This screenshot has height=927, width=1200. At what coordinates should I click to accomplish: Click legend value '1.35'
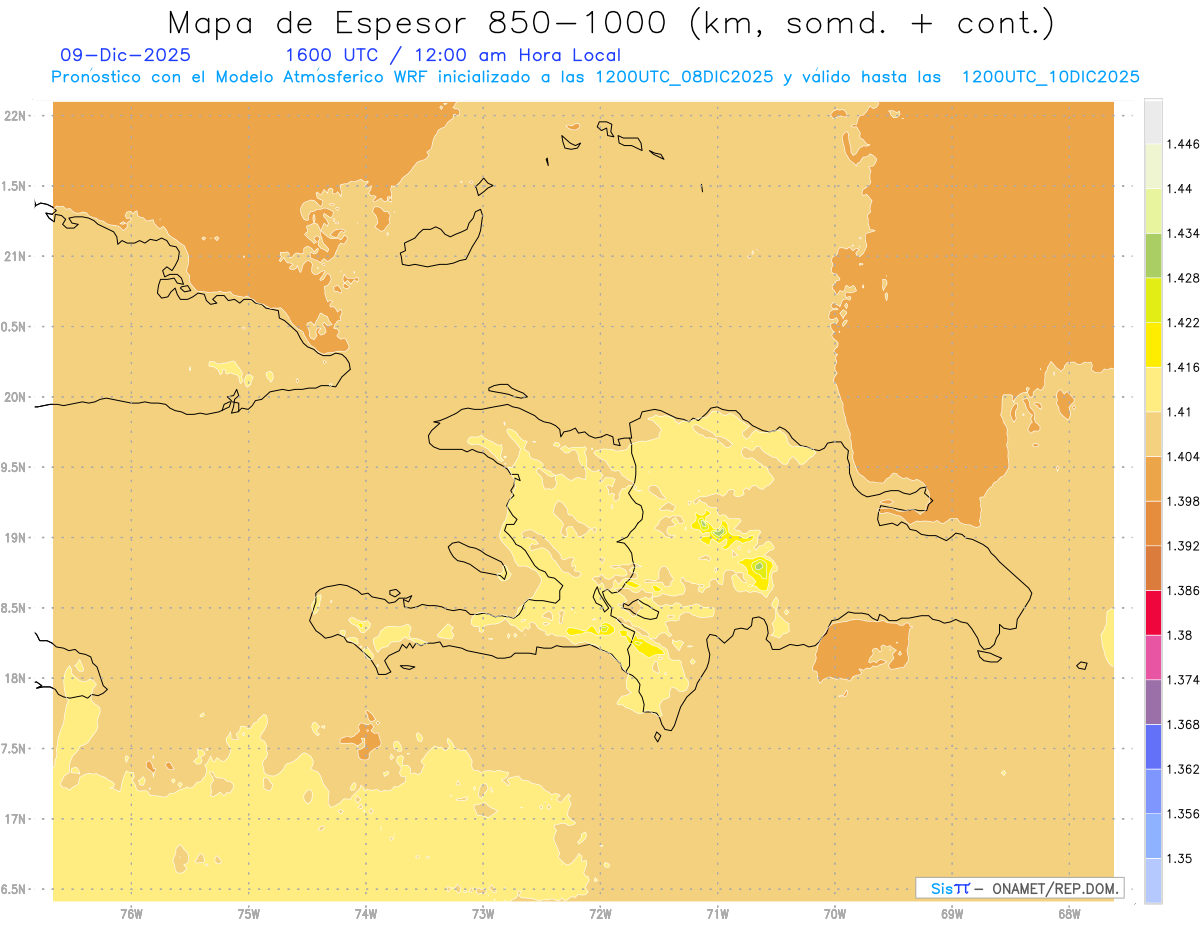tap(1179, 858)
